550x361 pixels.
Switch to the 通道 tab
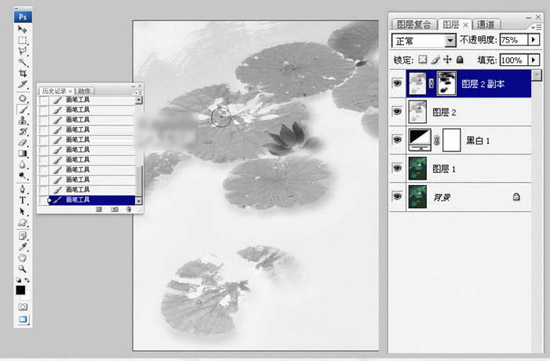pos(486,24)
